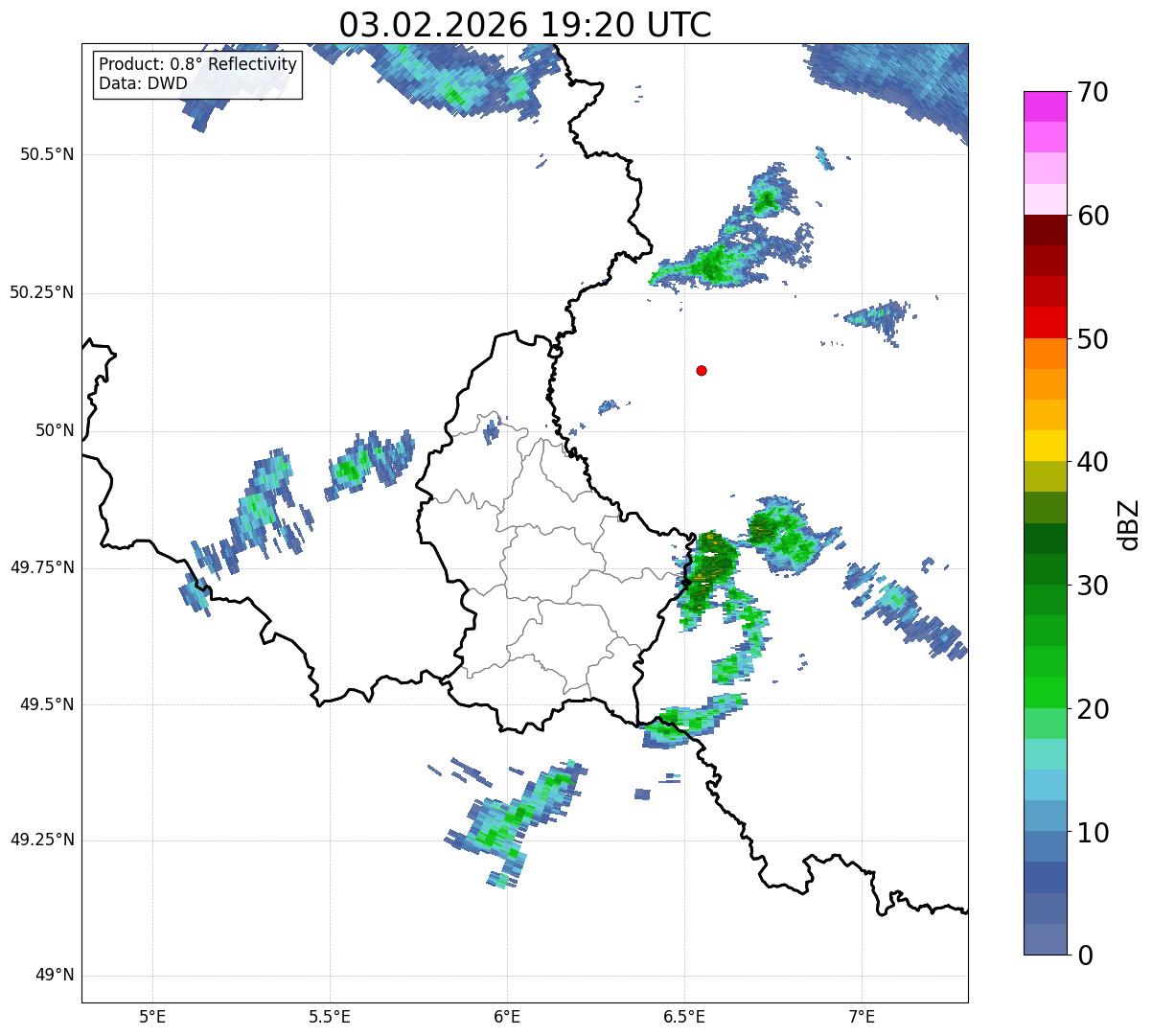This screenshot has height=1036, width=1152.
Task: Click the 'dBZ' colorbar axis label
Action: (1130, 524)
